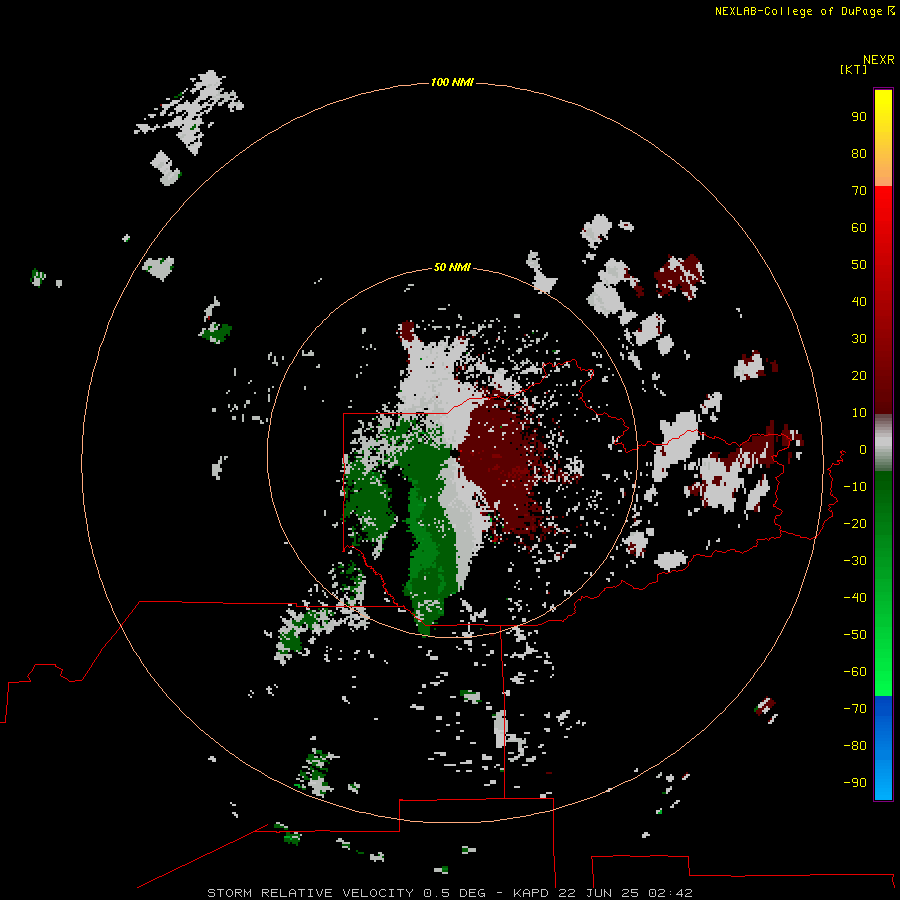
Task: Click the -70 value on the velocity scale
Action: pyautogui.click(x=855, y=708)
